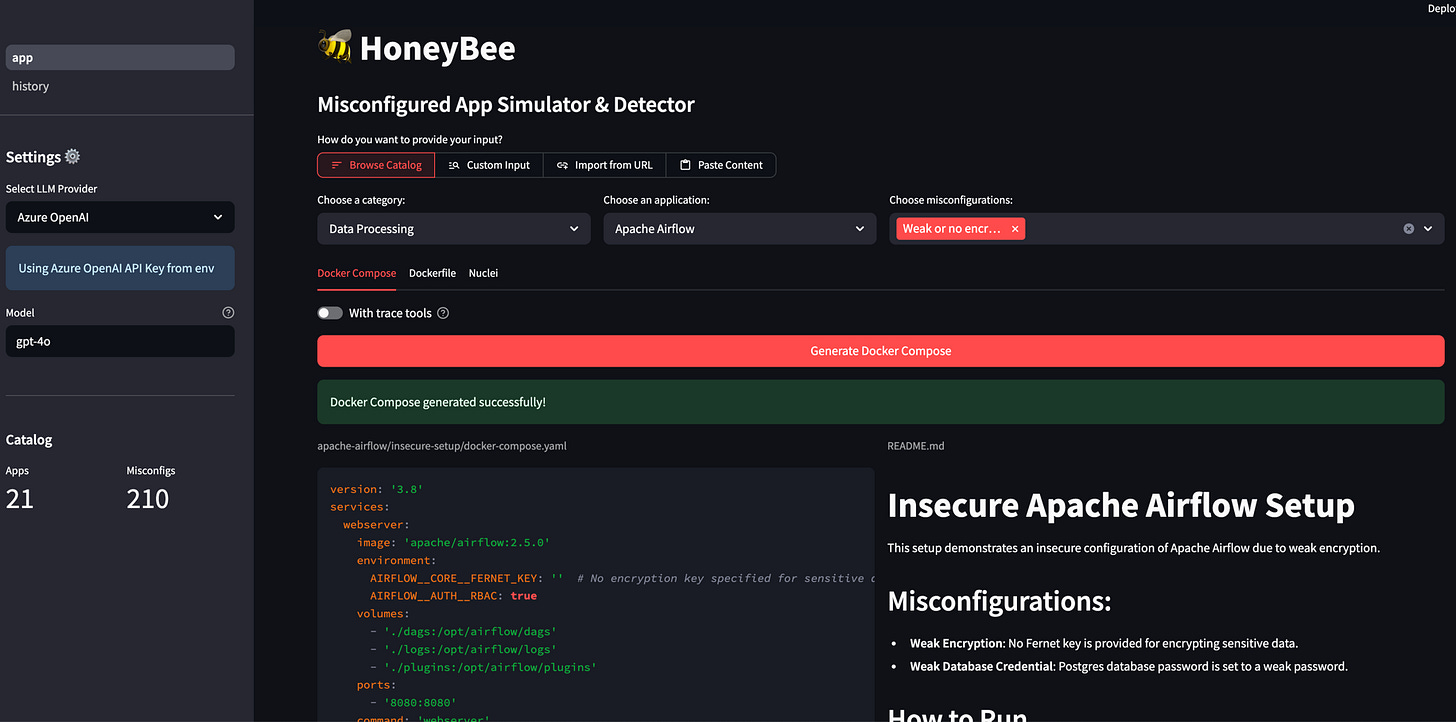The width and height of the screenshot is (1456, 722).
Task: Open the Choose an application dropdown
Action: pyautogui.click(x=740, y=229)
